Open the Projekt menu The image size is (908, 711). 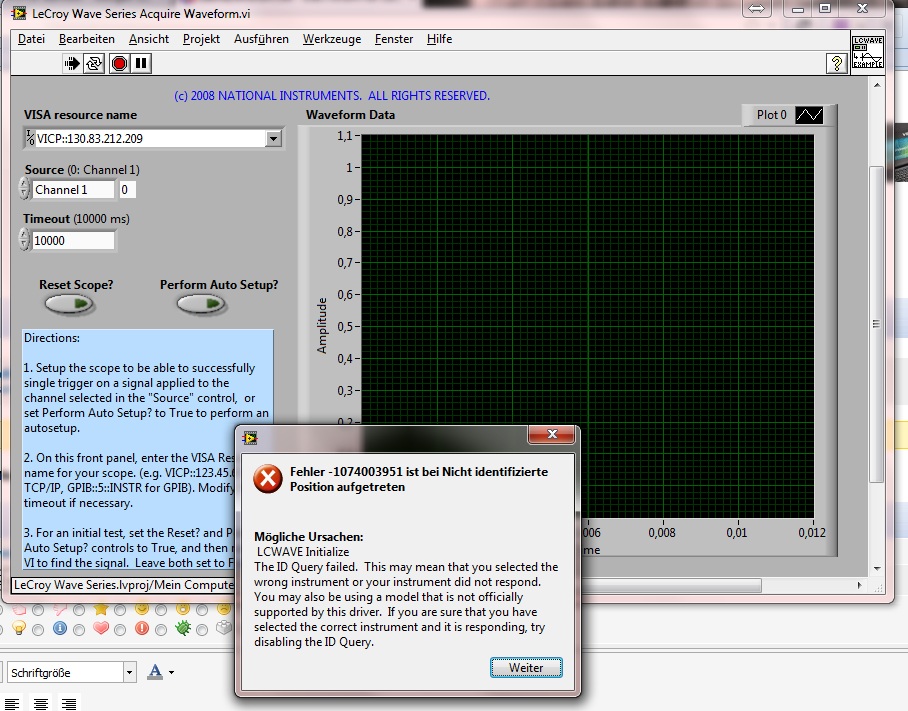202,39
